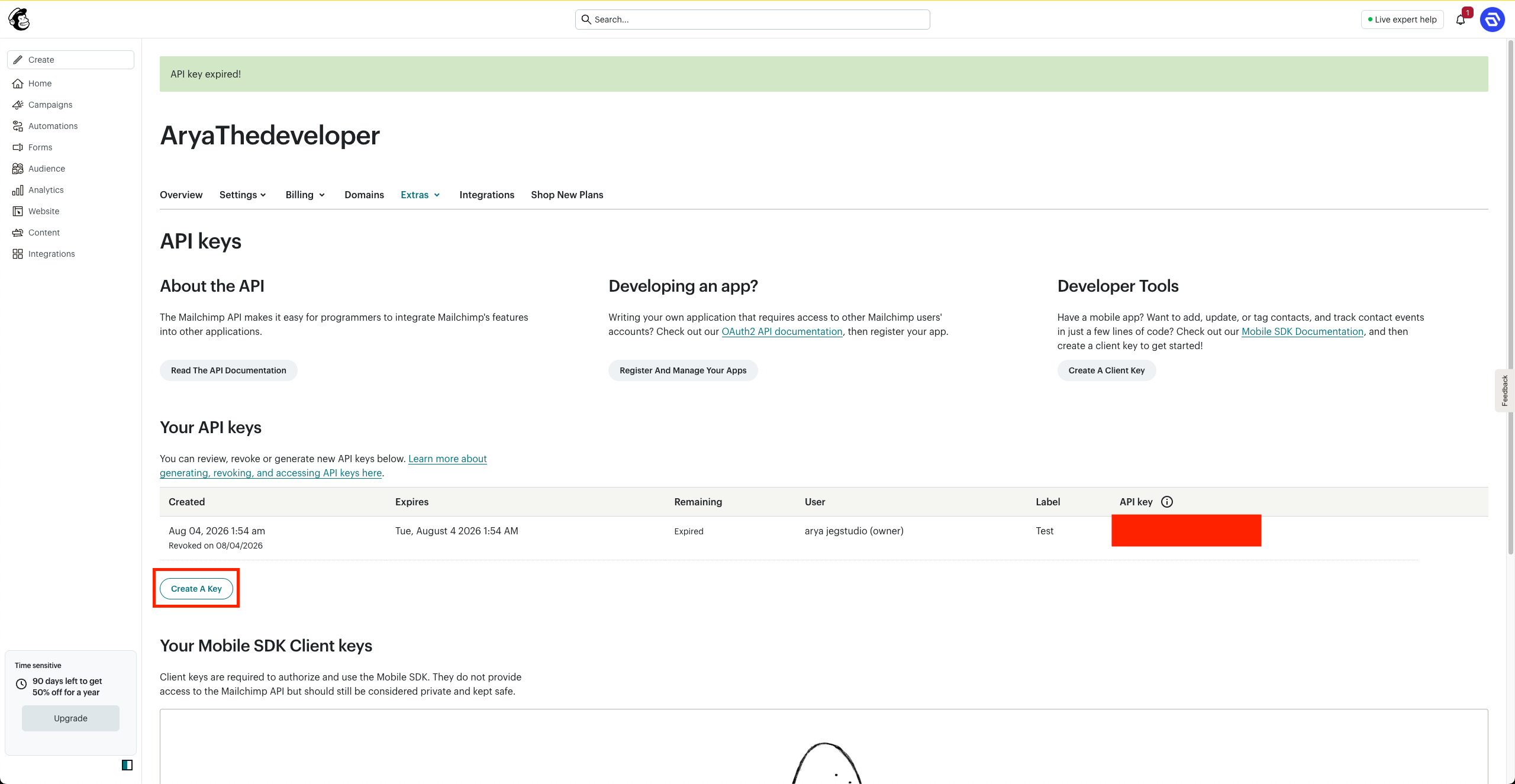Click the Campaigns megaphone icon
This screenshot has width=1515, height=784.
(18, 105)
